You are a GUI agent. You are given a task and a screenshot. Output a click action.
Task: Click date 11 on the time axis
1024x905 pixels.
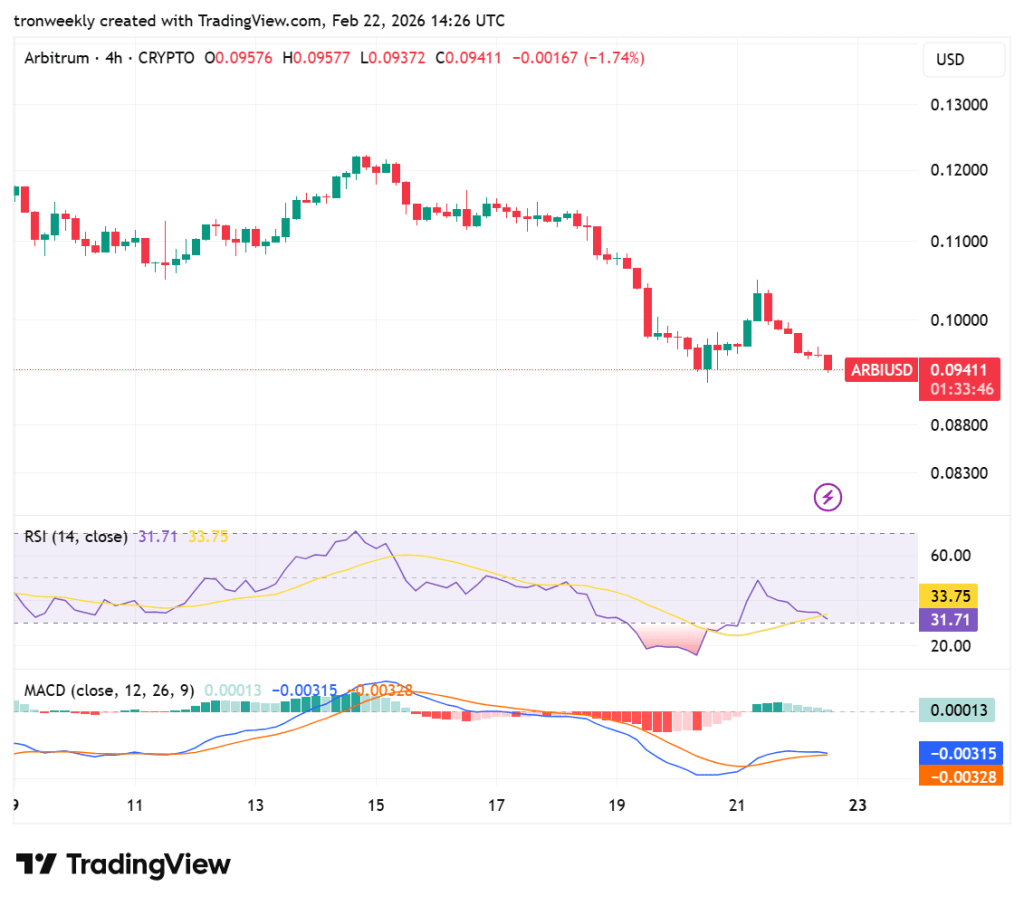(135, 806)
